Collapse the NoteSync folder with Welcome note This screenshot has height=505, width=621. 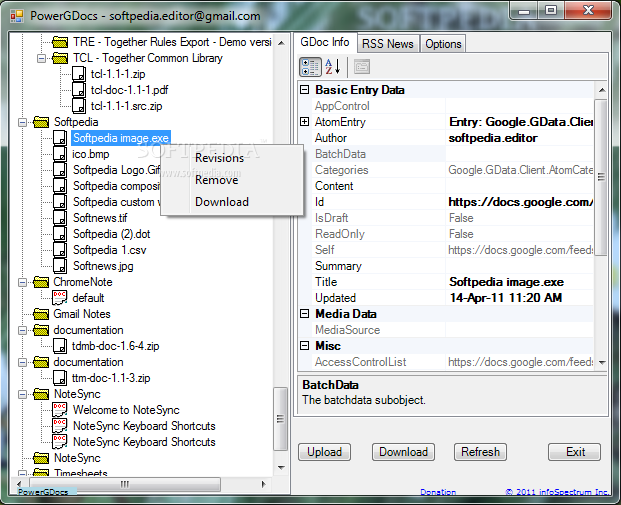click(x=23, y=394)
